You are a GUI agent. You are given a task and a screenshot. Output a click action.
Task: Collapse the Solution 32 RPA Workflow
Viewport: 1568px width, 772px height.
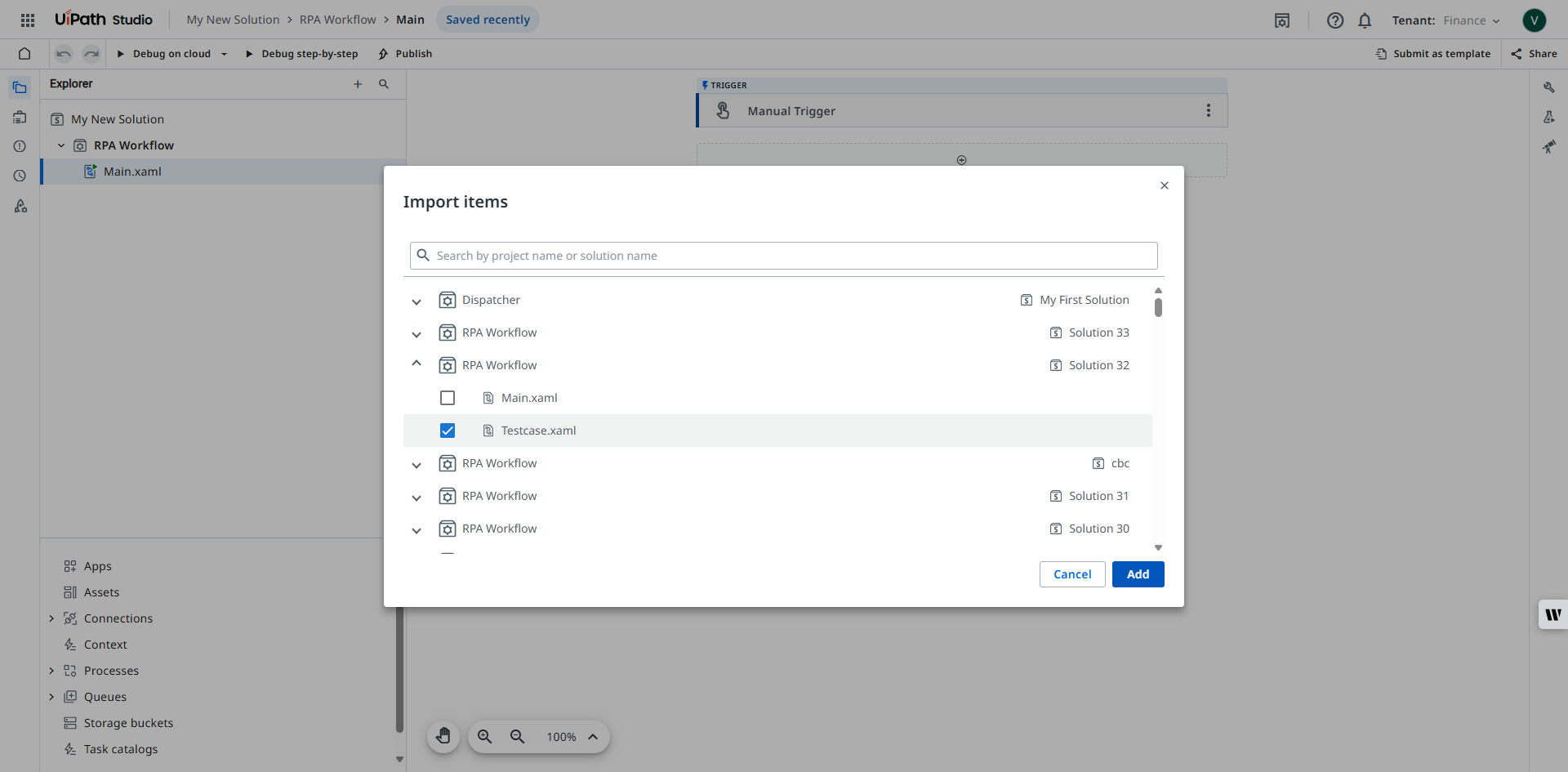pos(416,364)
